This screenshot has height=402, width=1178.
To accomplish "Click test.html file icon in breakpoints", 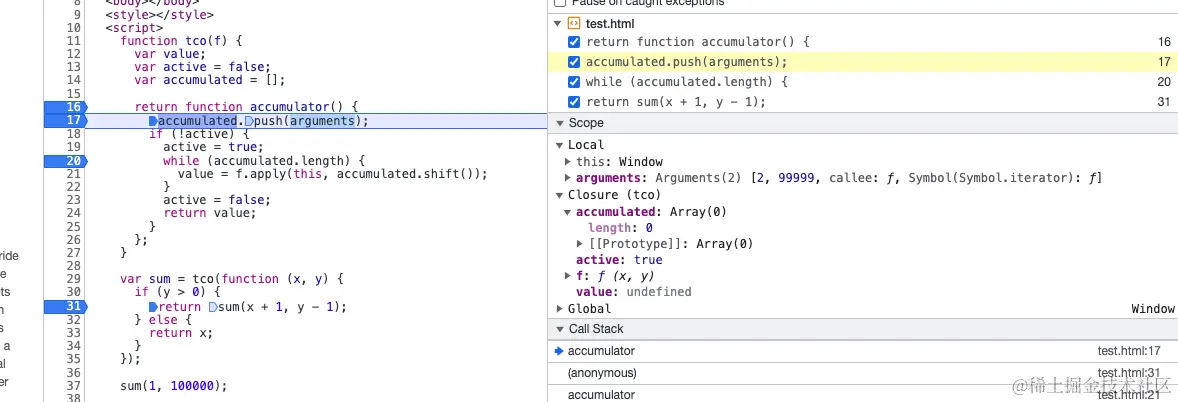I will [x=574, y=23].
